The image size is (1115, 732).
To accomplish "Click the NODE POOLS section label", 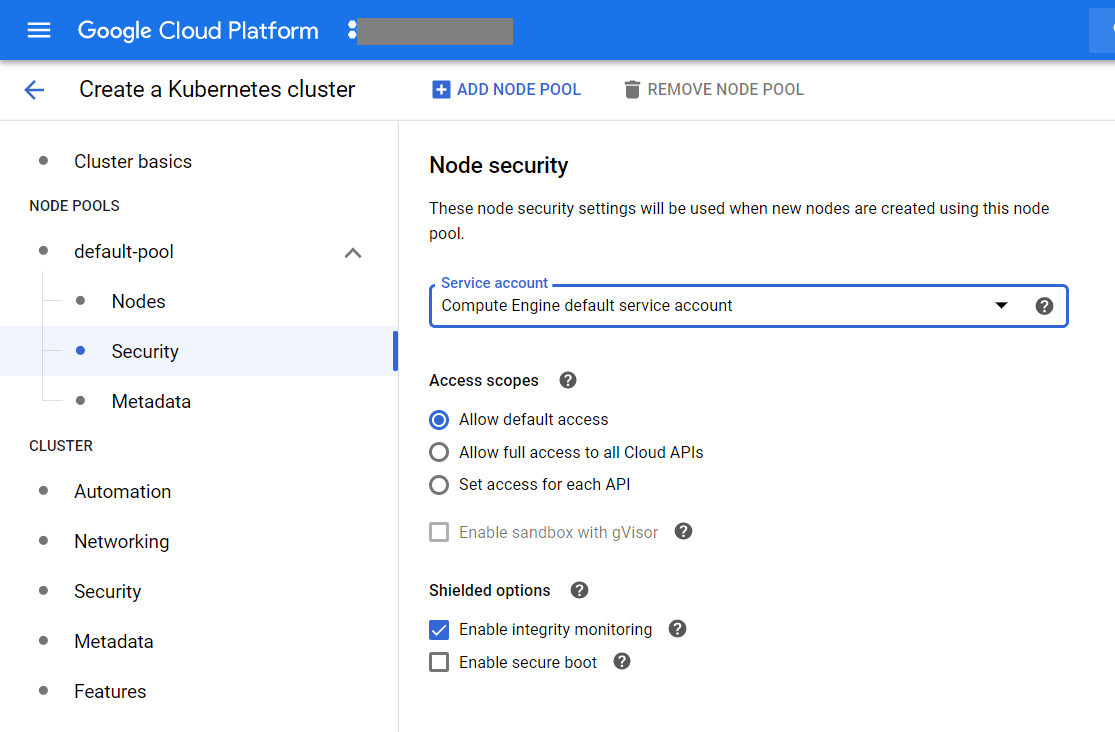I will (x=74, y=206).
